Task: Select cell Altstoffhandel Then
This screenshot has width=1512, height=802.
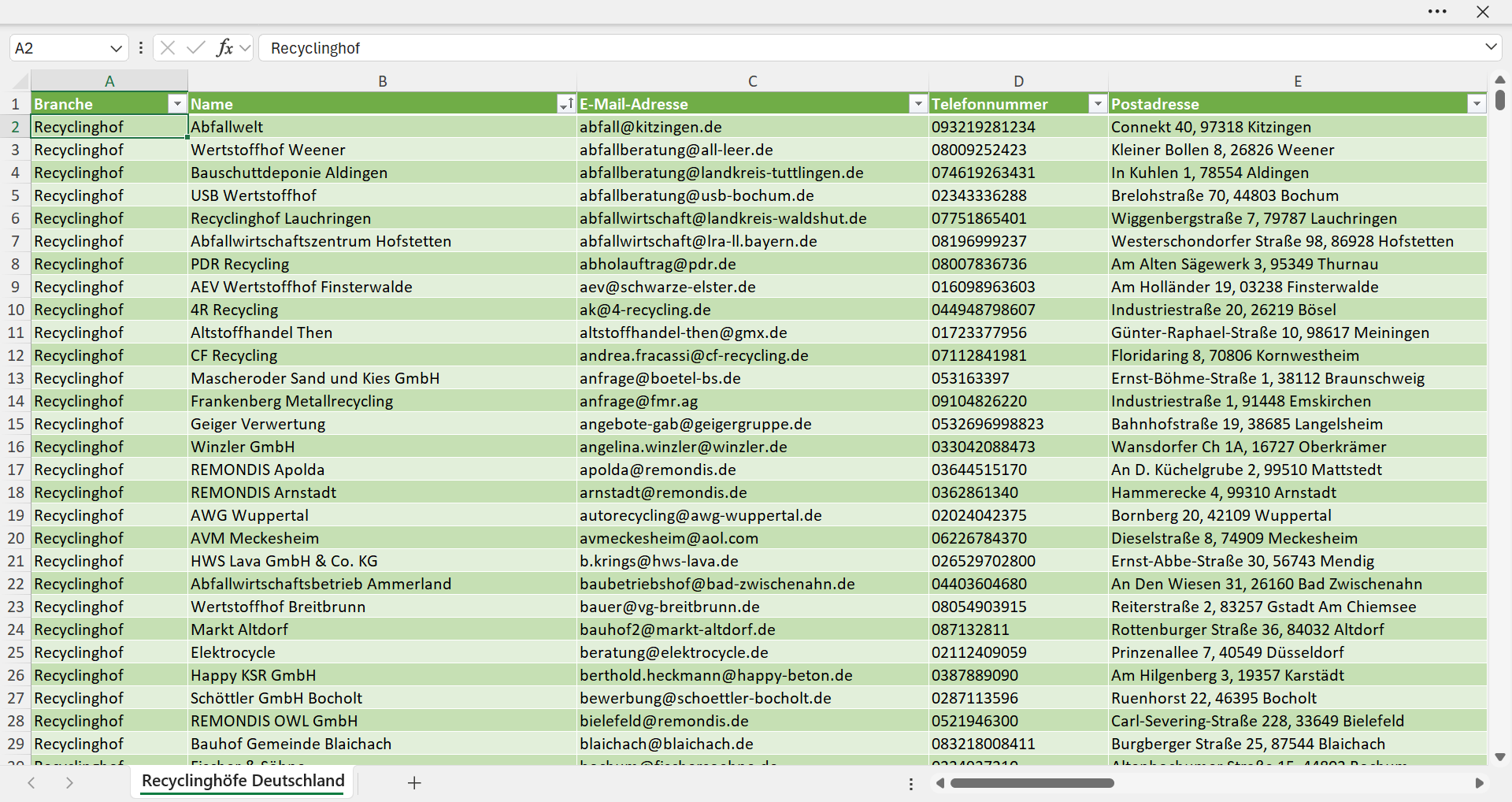Action: pos(383,332)
